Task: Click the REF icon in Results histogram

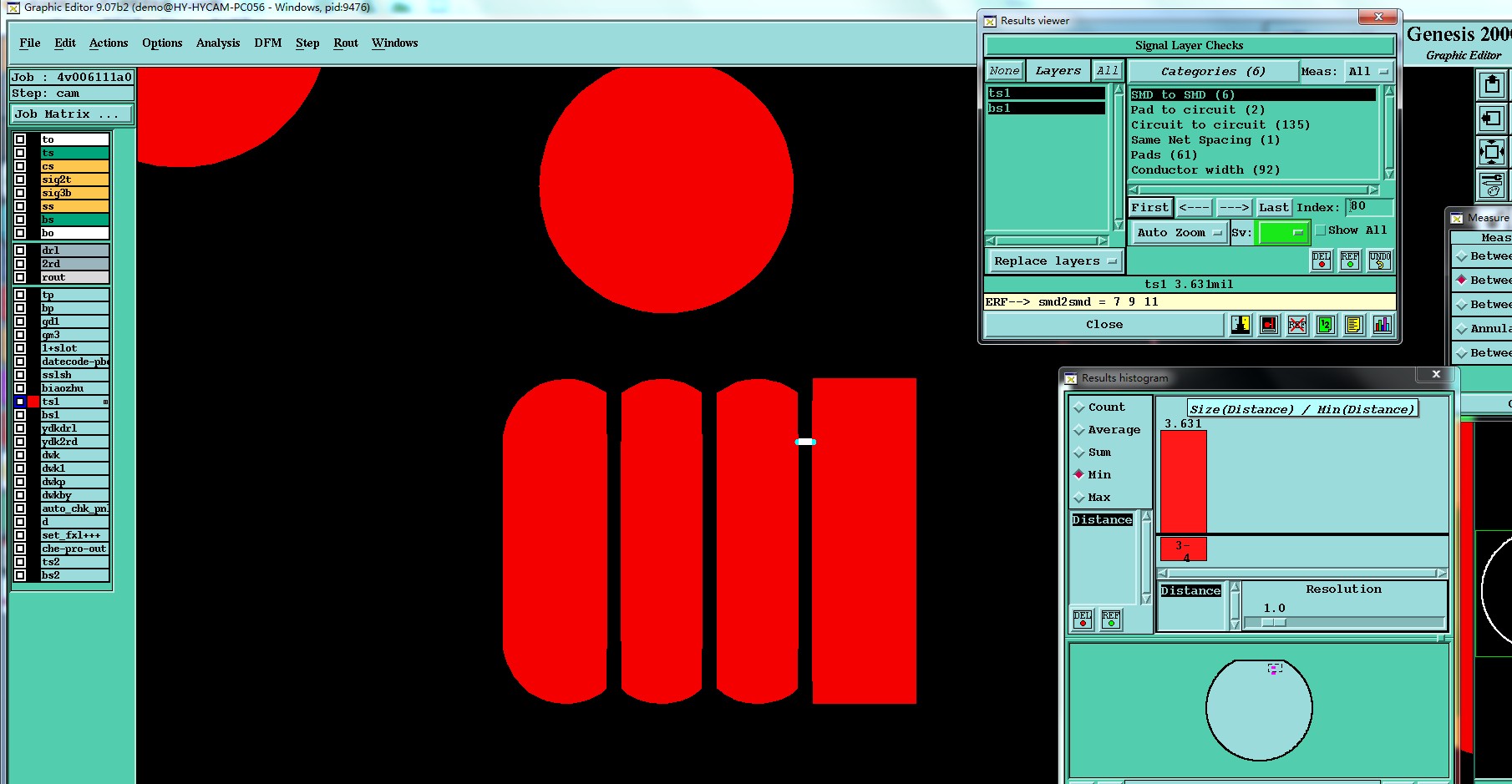Action: coord(1111,619)
